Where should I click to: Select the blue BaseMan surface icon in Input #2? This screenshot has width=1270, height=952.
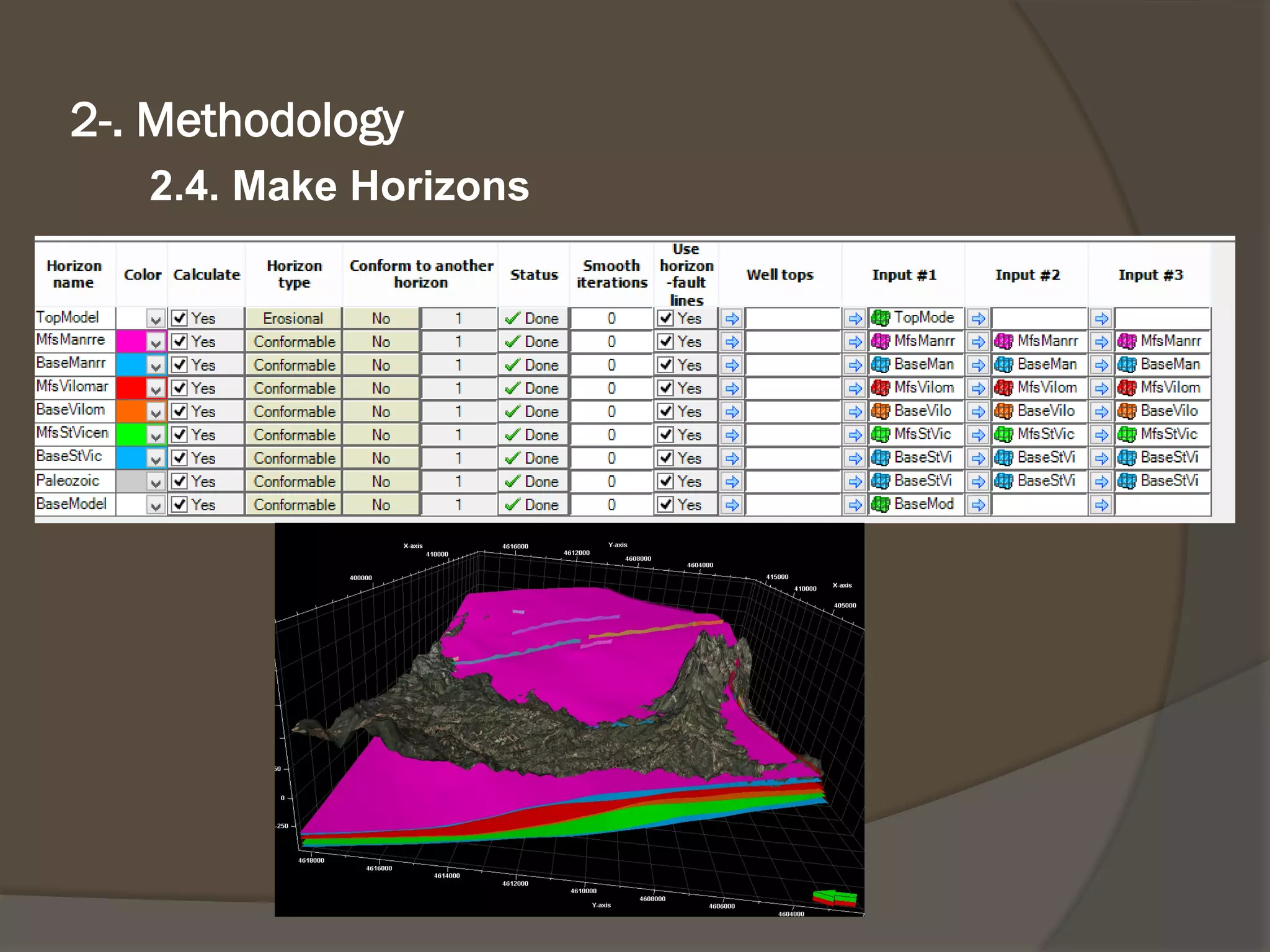click(x=1003, y=364)
